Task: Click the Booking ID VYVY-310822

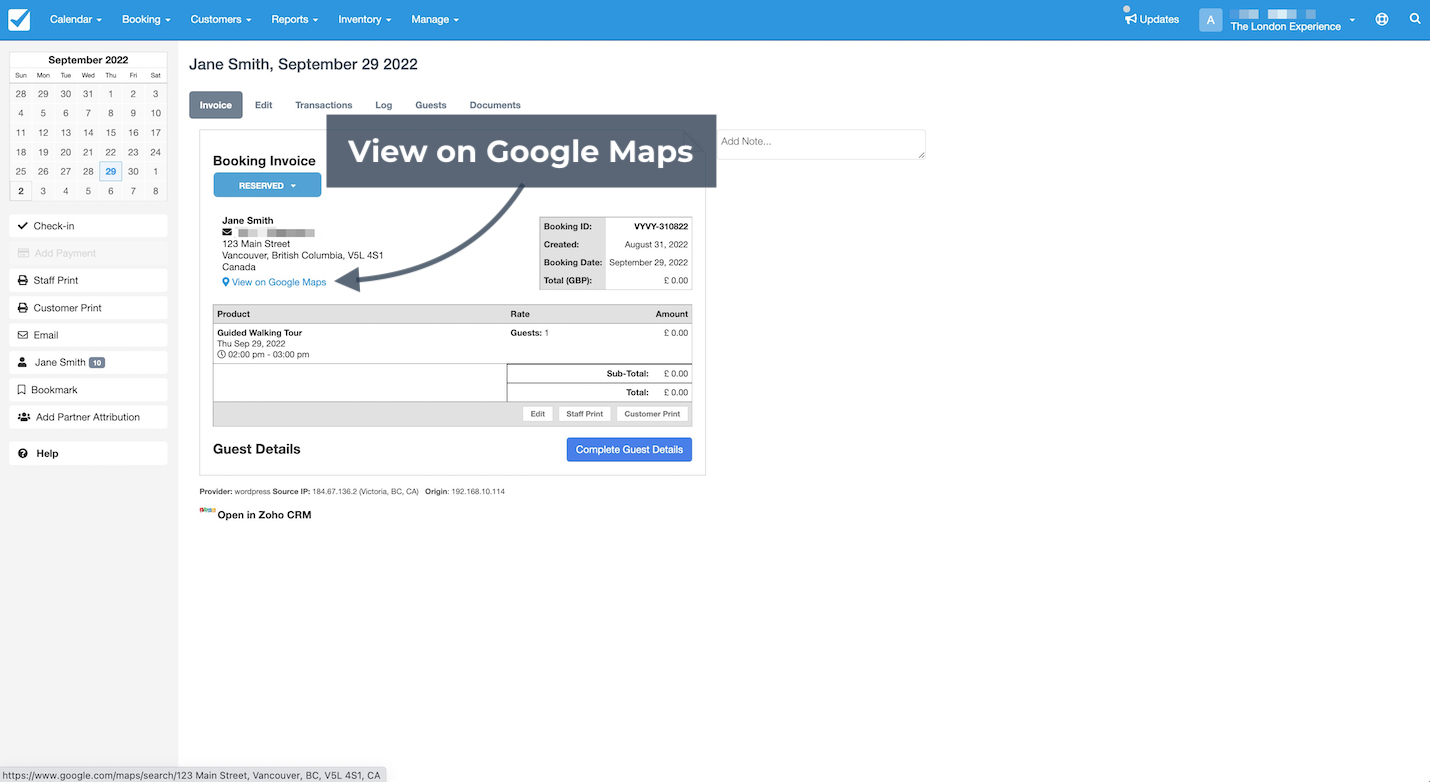Action: click(x=660, y=227)
